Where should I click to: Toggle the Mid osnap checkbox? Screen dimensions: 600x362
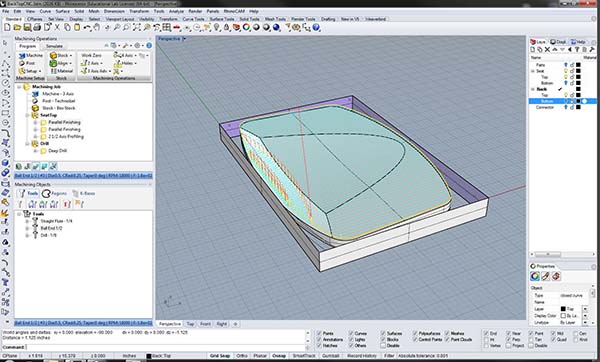553,333
